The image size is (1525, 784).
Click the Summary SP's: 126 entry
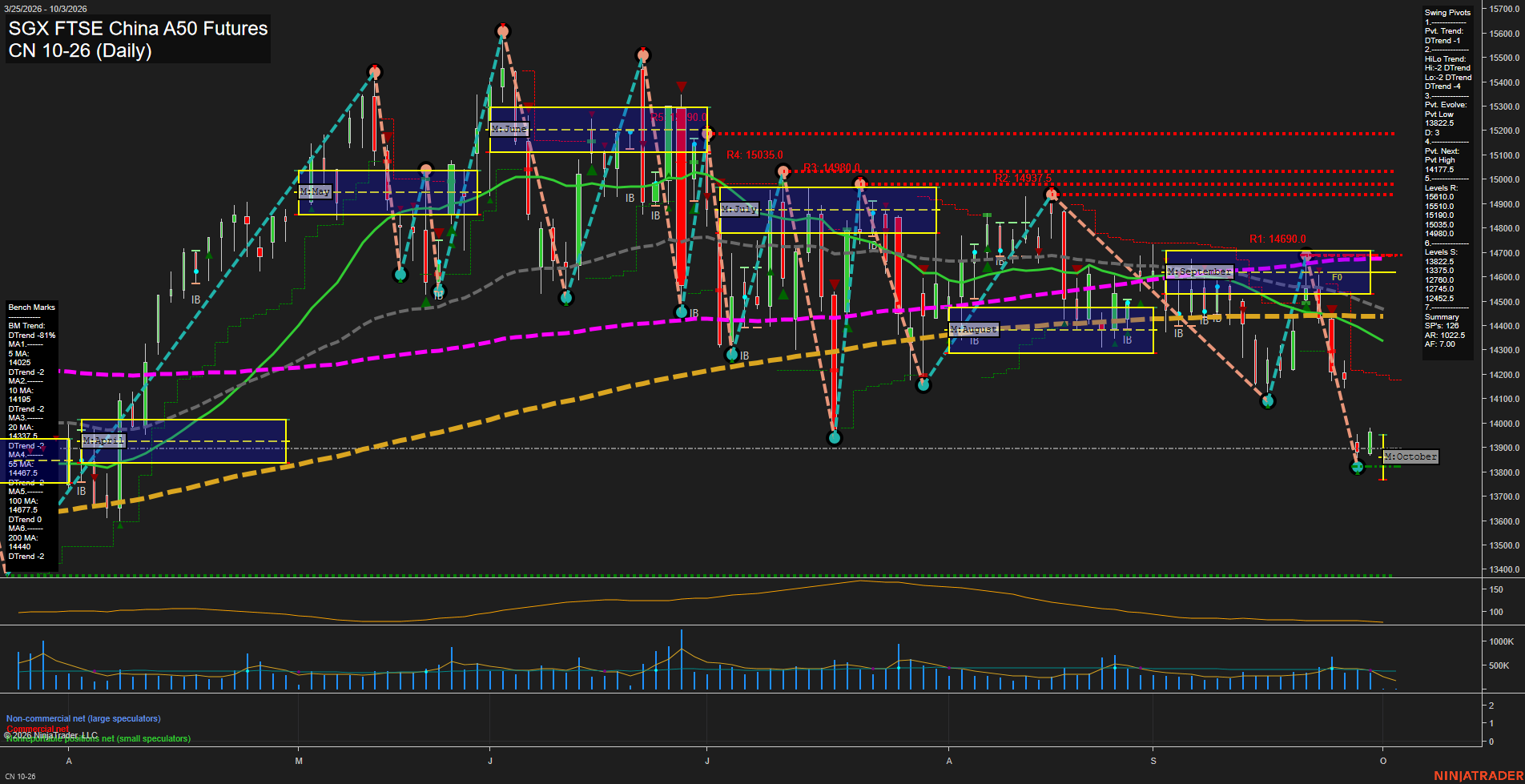coord(1442,322)
